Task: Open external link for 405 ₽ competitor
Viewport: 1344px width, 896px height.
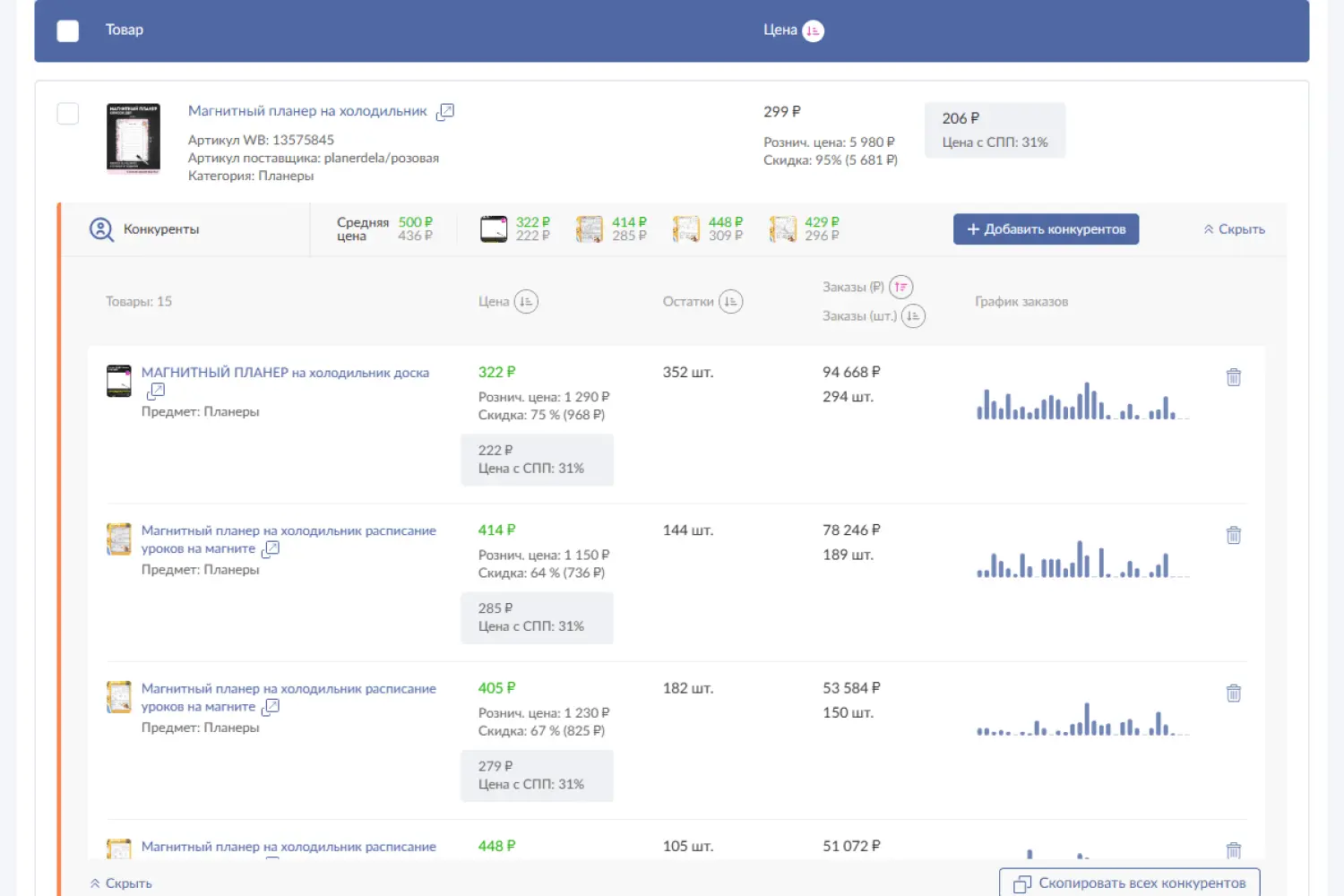Action: [x=271, y=707]
